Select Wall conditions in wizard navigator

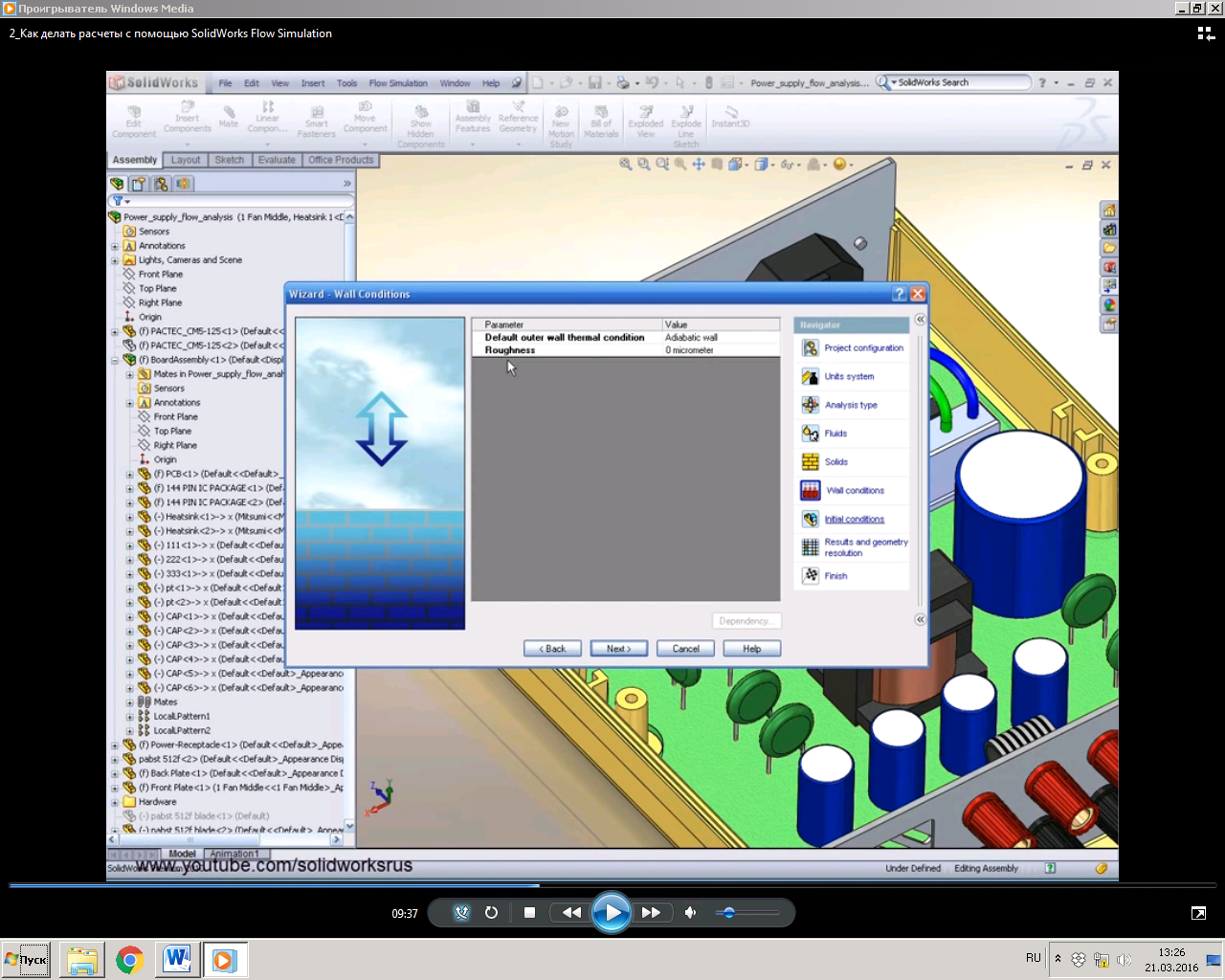843,491
